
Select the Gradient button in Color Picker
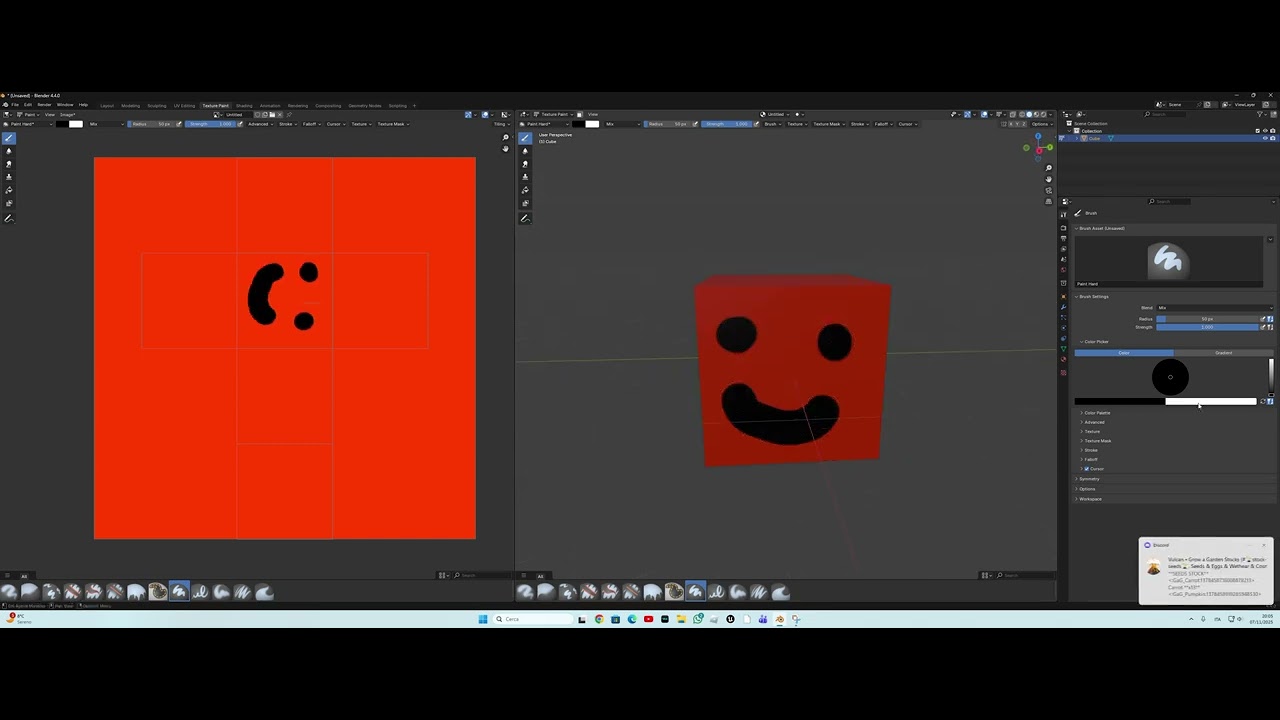pyautogui.click(x=1224, y=353)
